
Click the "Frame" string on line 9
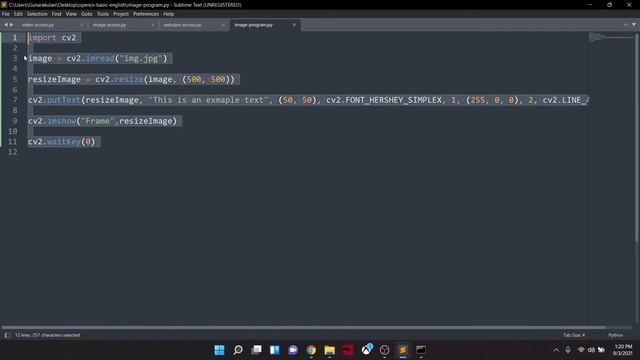pyautogui.click(x=98, y=121)
